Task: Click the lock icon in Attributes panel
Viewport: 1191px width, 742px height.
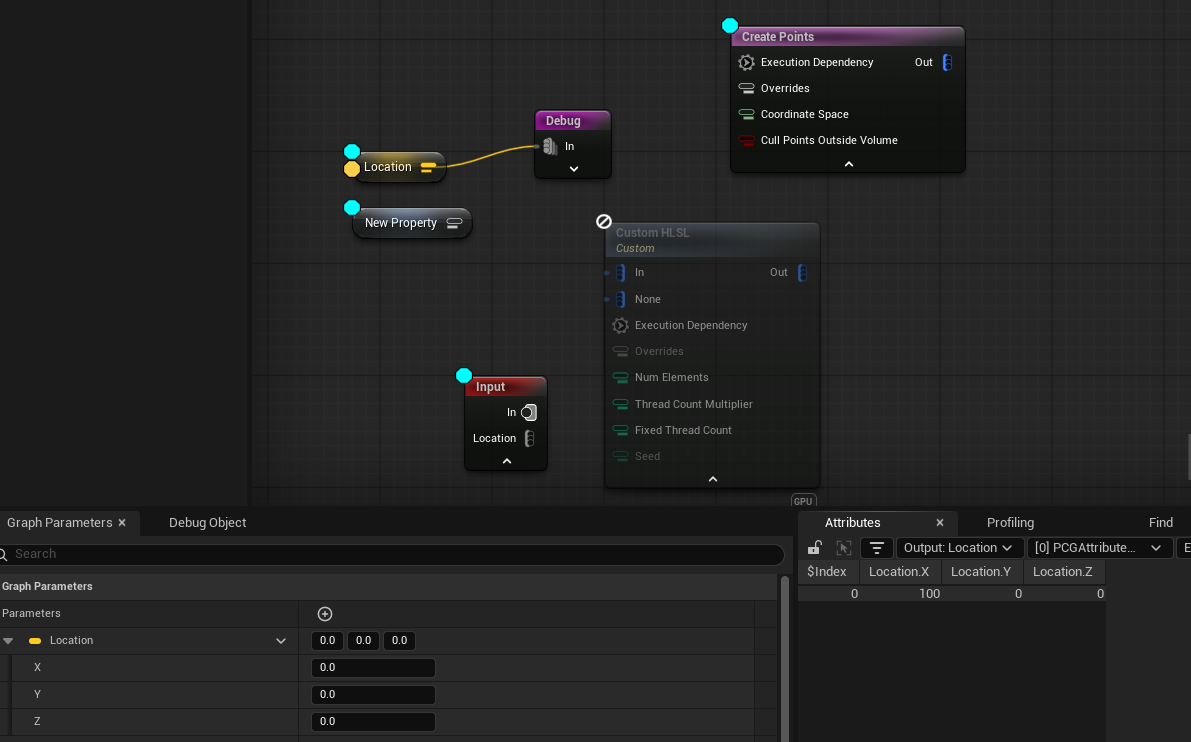Action: click(815, 548)
